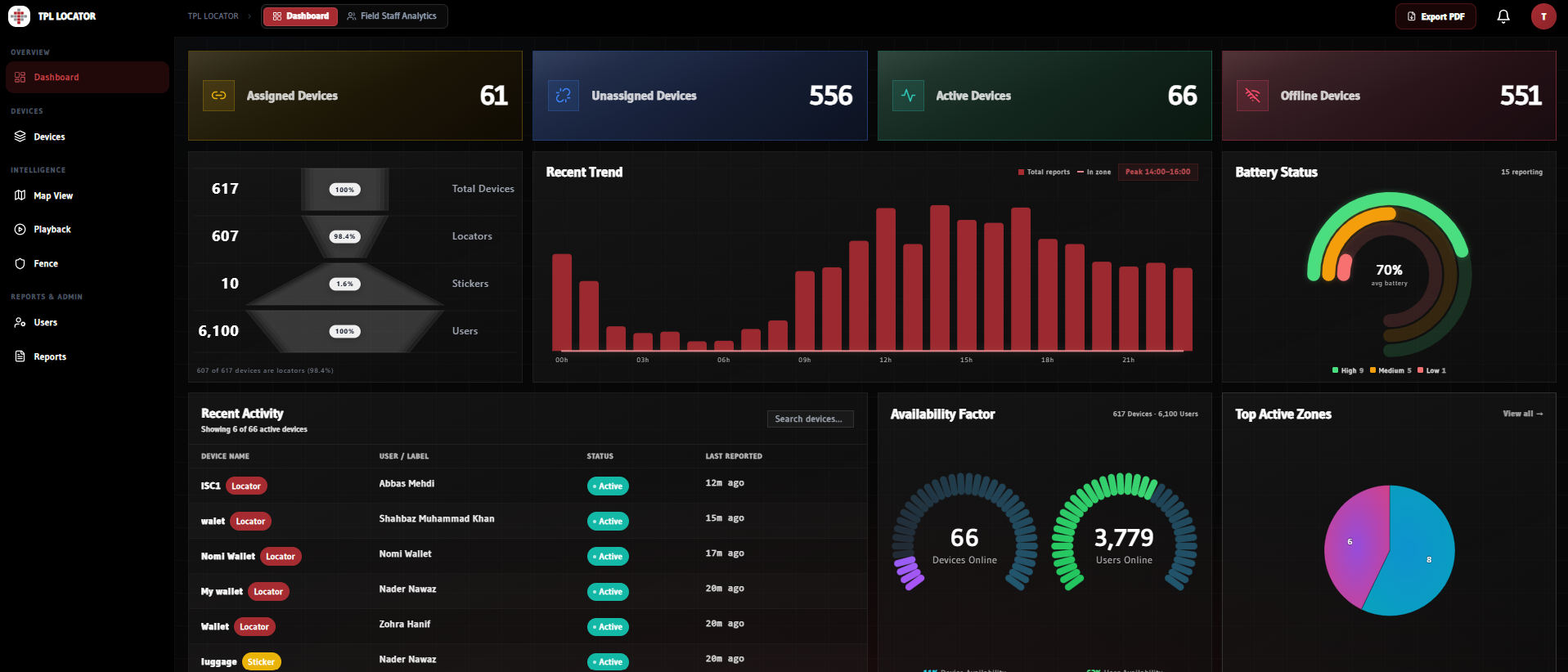The width and height of the screenshot is (1568, 672).
Task: Open Playback from the sidebar
Action: coord(88,230)
